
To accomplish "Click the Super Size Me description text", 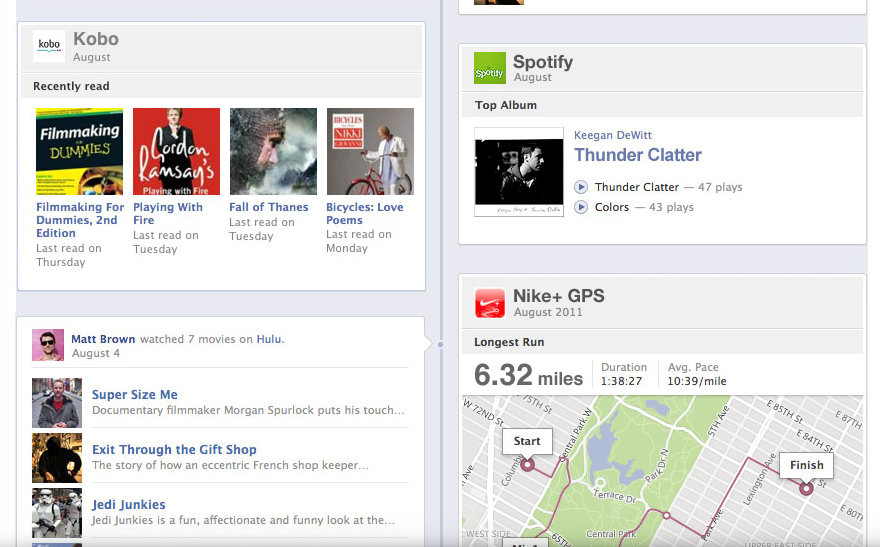I will click(248, 410).
